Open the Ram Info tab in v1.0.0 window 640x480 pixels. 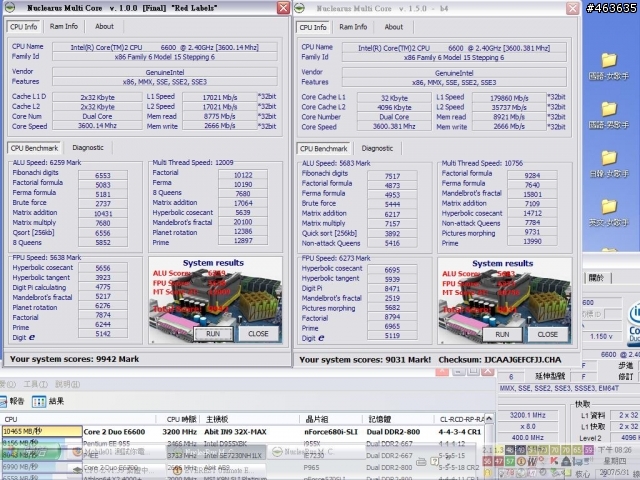pos(64,27)
